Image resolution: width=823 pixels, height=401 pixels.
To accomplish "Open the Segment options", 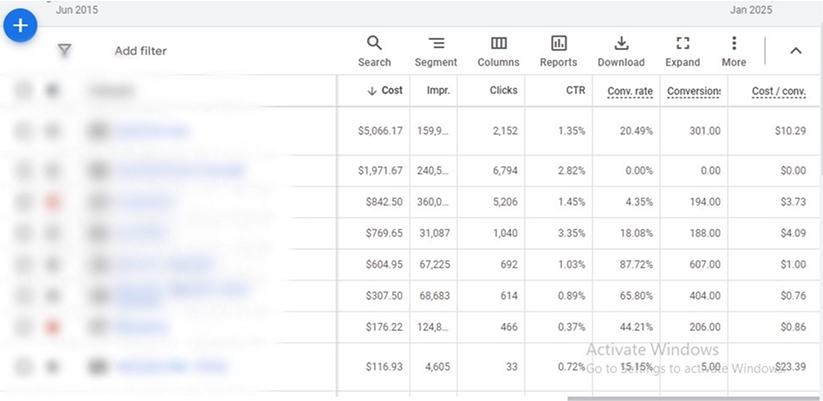I will click(x=436, y=51).
